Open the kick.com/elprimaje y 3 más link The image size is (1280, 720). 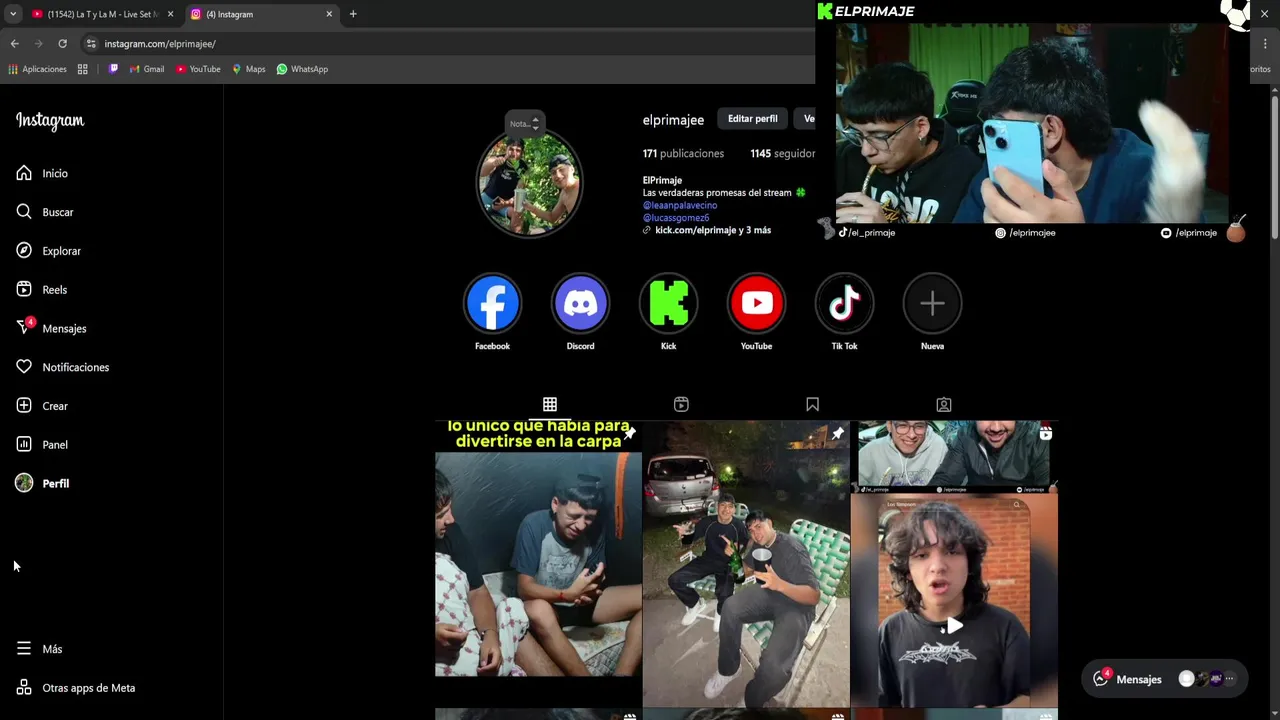(x=712, y=230)
